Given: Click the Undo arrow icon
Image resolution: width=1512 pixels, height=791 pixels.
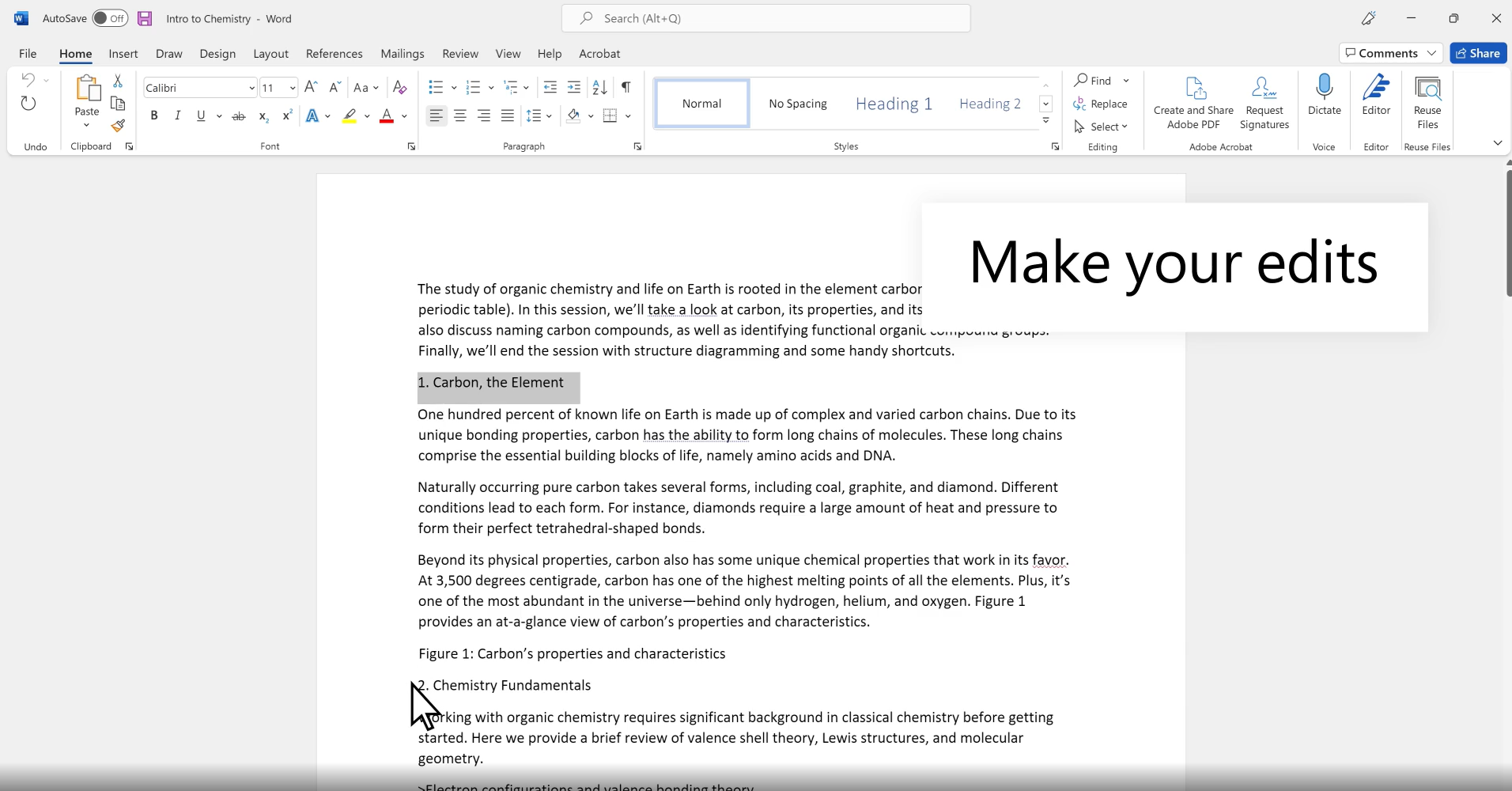Looking at the screenshot, I should click(x=28, y=80).
